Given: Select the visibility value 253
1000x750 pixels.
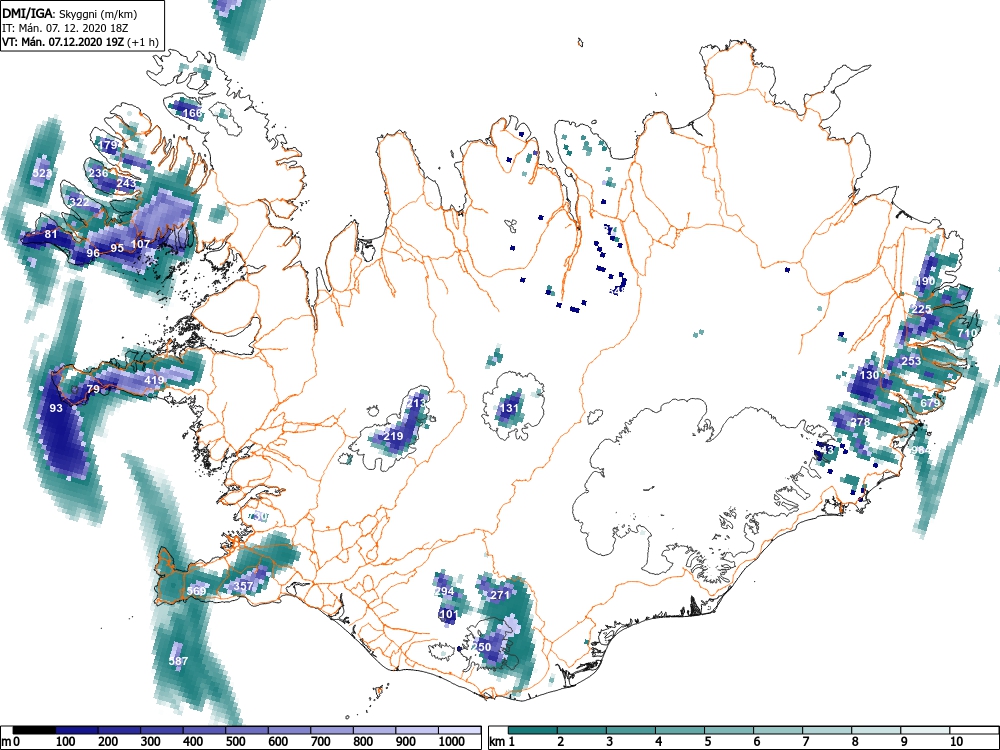Looking at the screenshot, I should pos(911,361).
